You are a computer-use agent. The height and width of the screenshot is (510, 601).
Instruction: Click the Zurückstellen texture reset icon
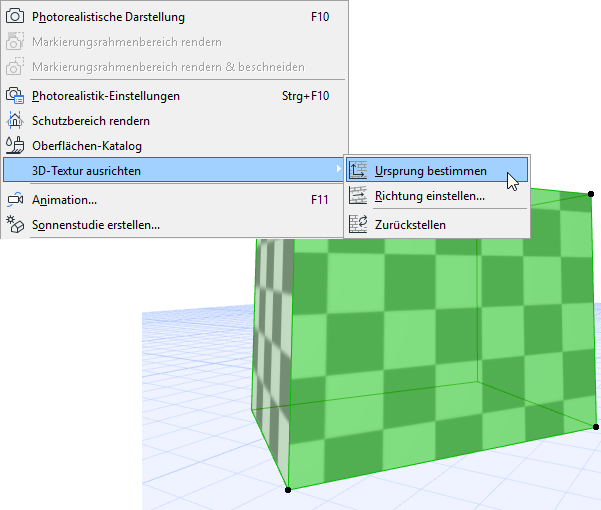358,224
